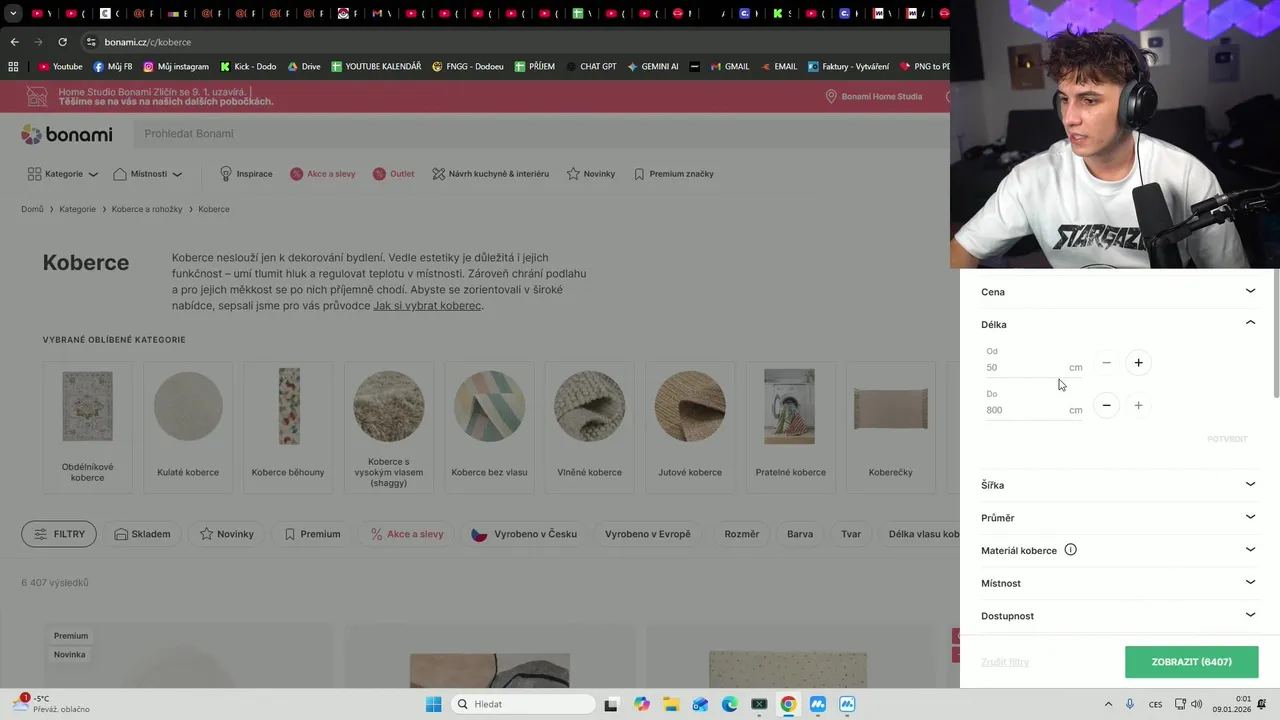Image resolution: width=1280 pixels, height=720 pixels.
Task: Open Novinky in the navigation bar
Action: pyautogui.click(x=591, y=174)
